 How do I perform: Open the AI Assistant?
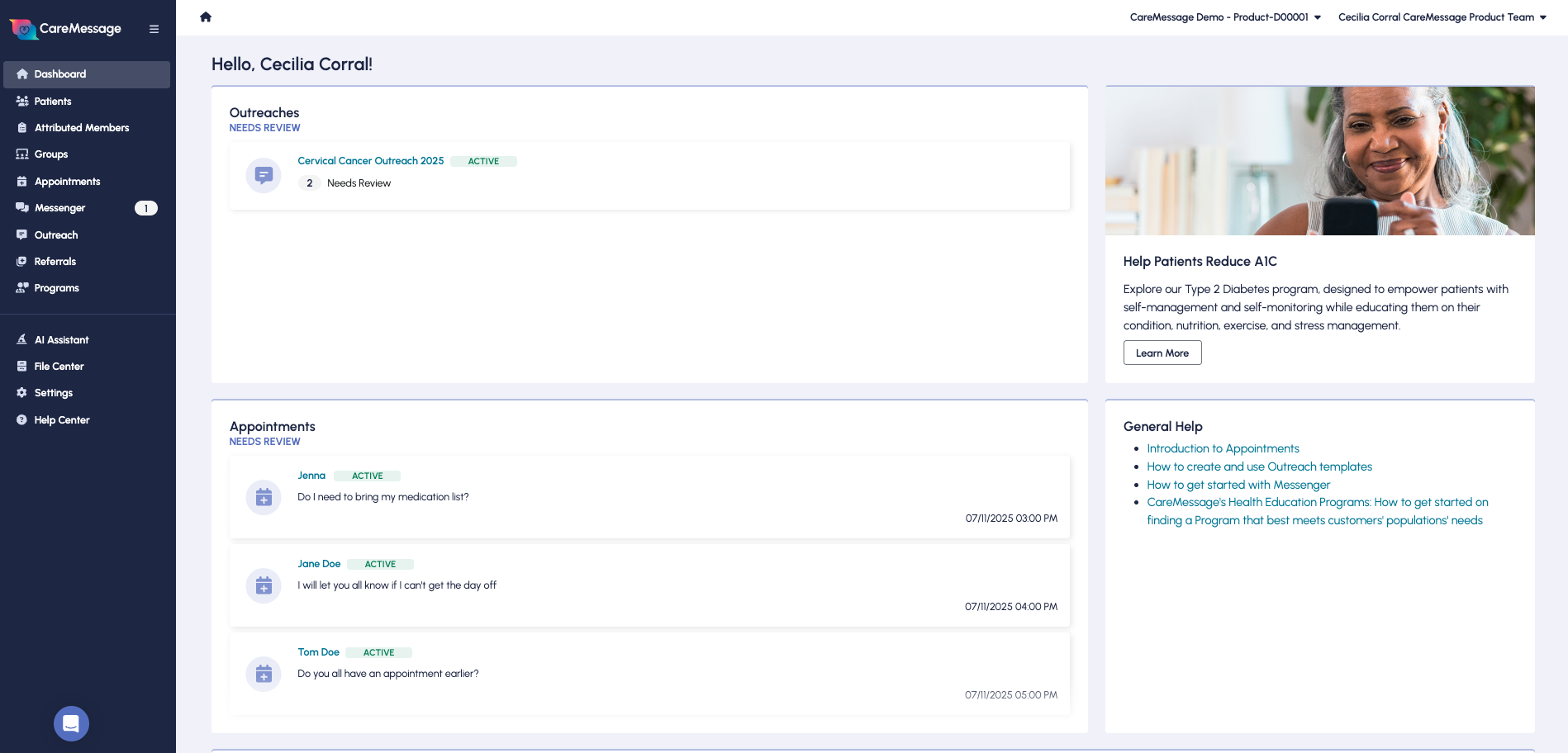click(61, 339)
